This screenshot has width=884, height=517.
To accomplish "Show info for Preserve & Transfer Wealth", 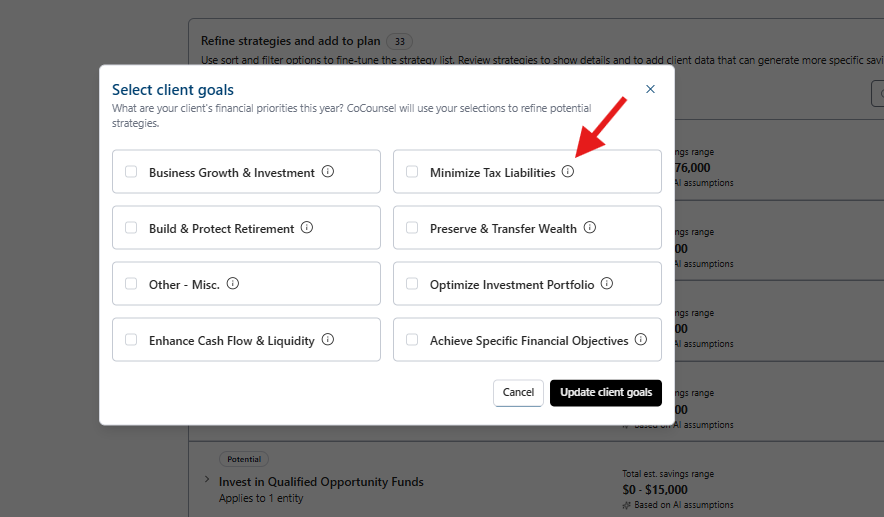I will [590, 228].
